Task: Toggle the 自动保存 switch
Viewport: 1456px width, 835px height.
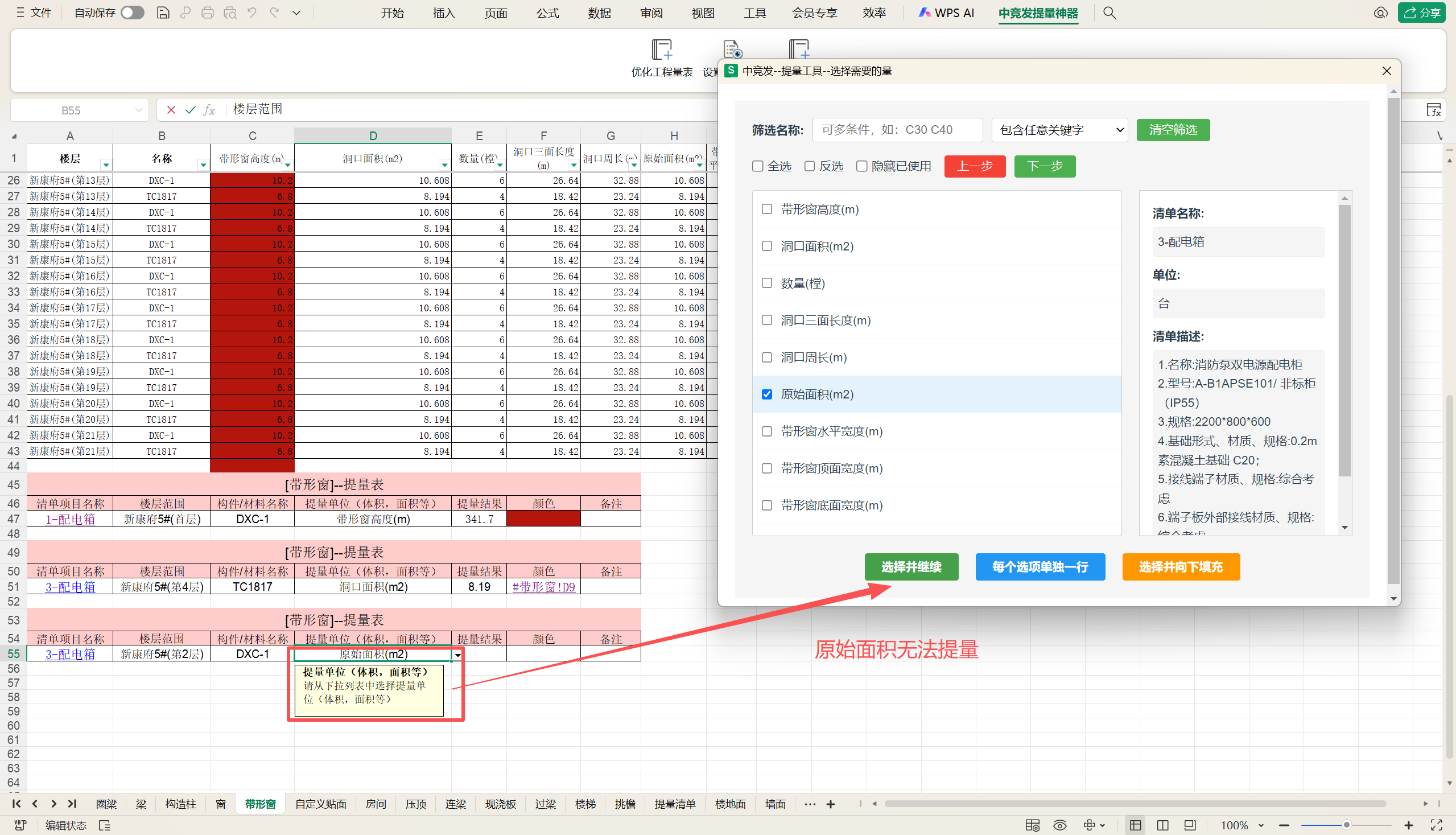Action: pyautogui.click(x=133, y=13)
